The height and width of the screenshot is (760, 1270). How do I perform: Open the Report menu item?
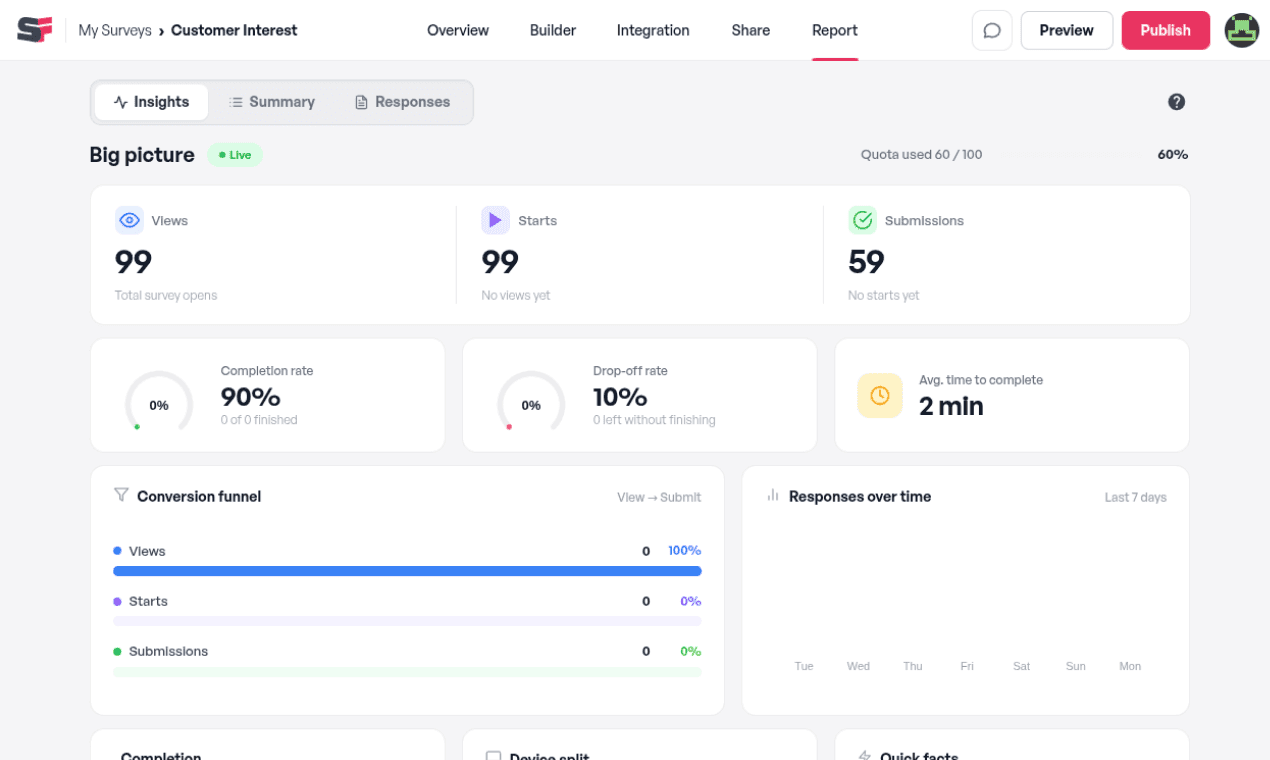click(x=835, y=30)
